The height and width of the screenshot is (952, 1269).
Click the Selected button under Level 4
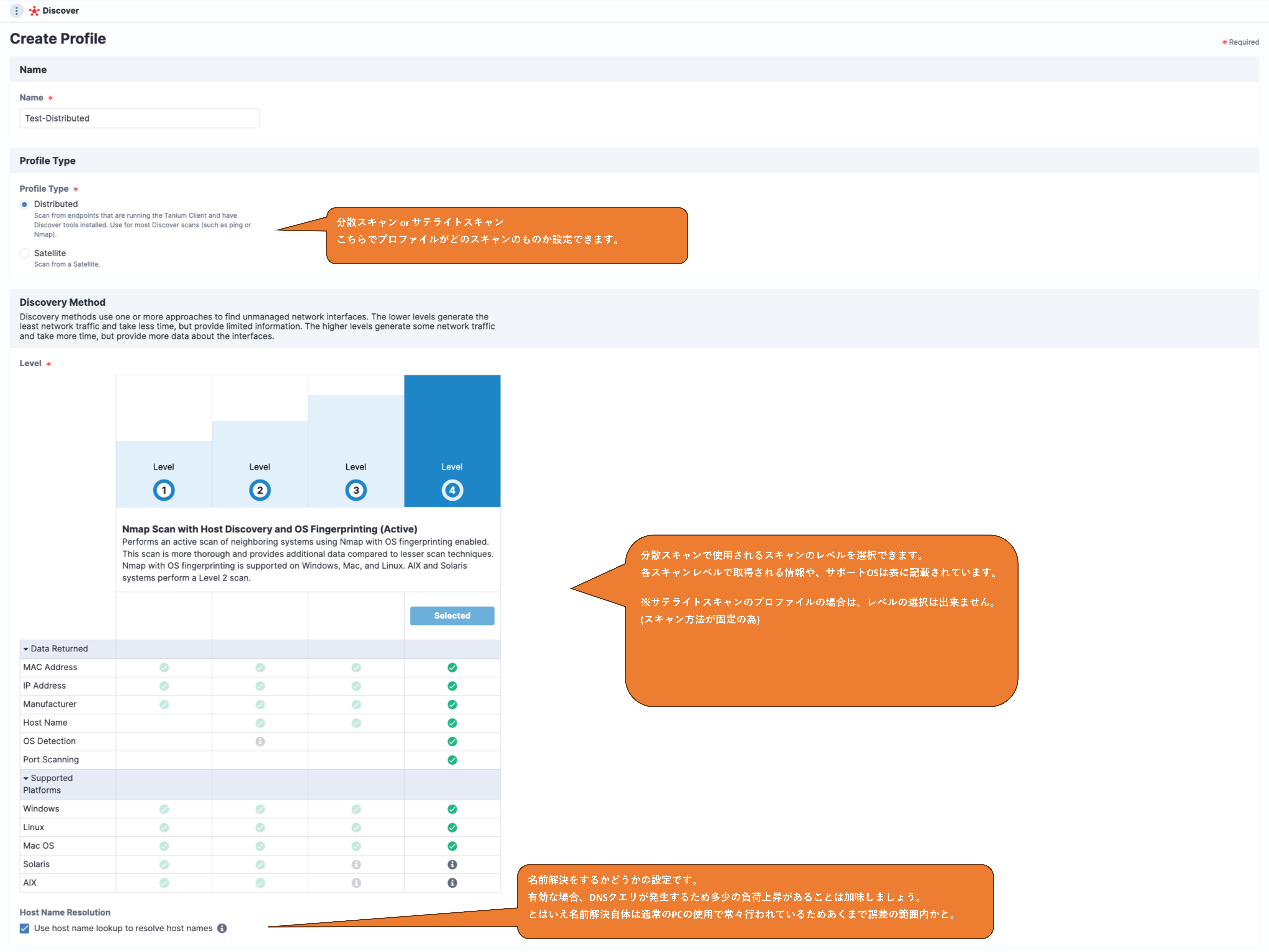[452, 616]
